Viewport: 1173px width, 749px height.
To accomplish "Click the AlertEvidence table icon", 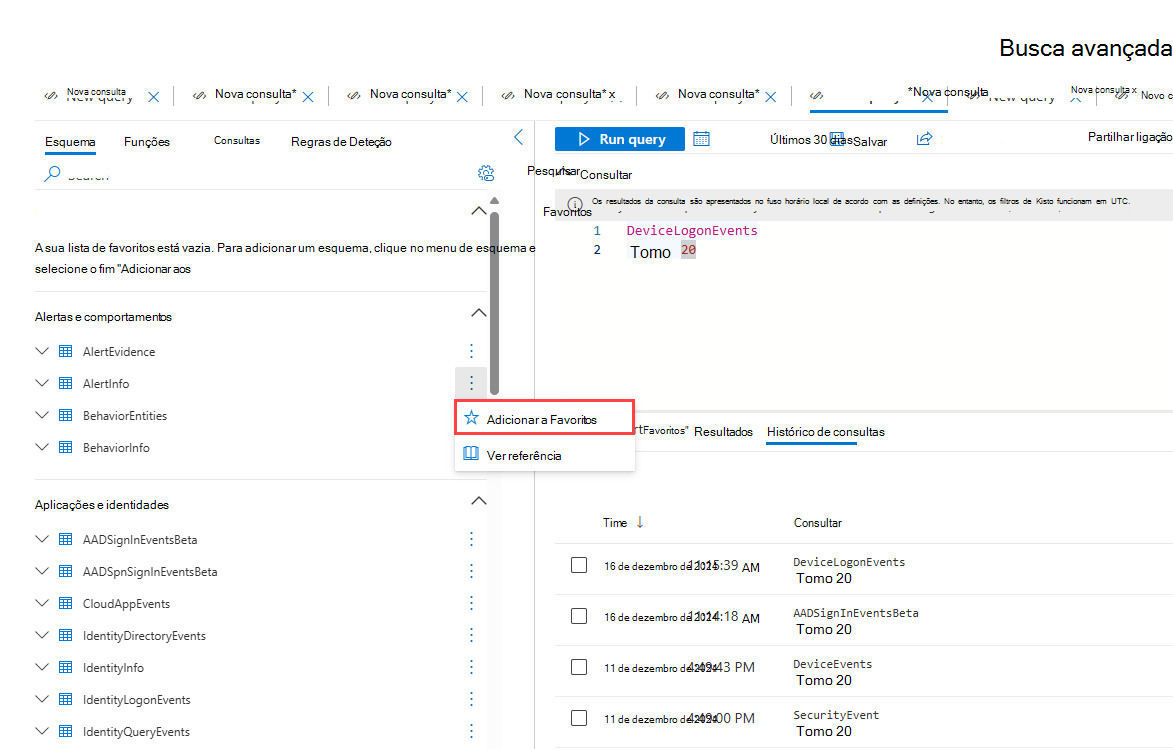I will 66,351.
